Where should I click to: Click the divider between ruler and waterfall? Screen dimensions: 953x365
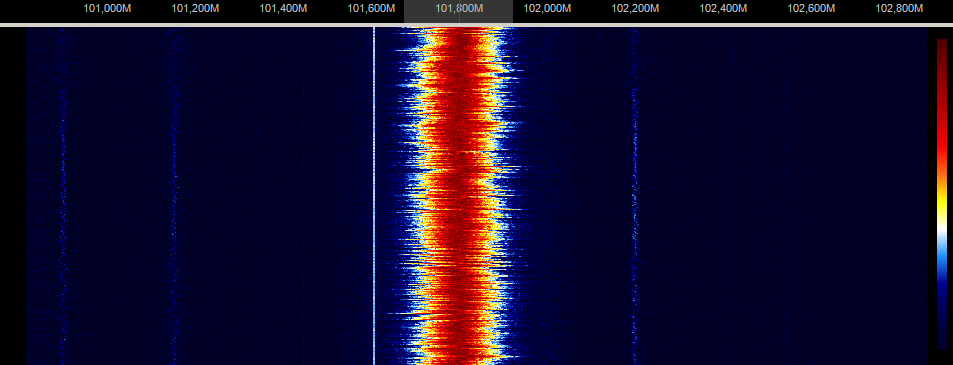tap(476, 25)
